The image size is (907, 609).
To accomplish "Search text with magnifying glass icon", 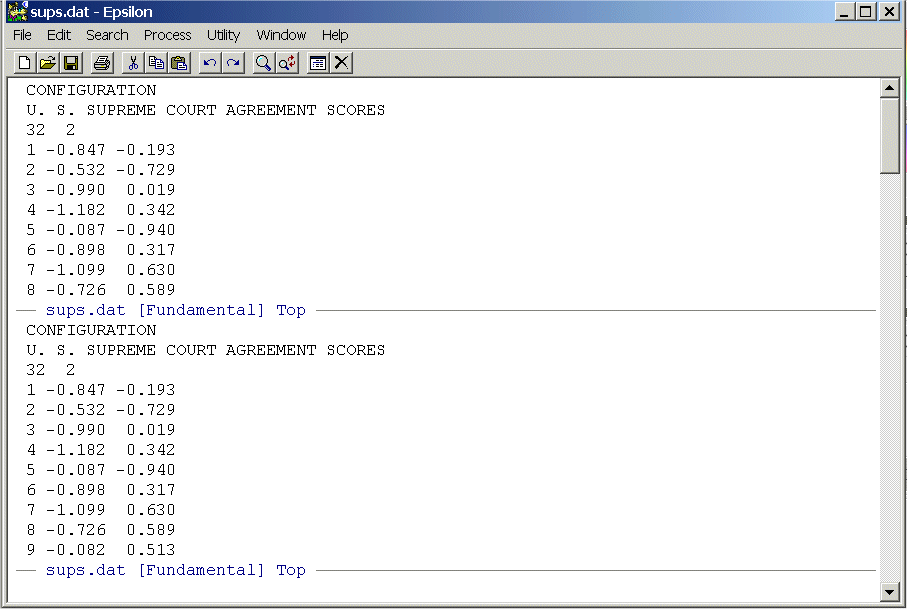I will 263,63.
